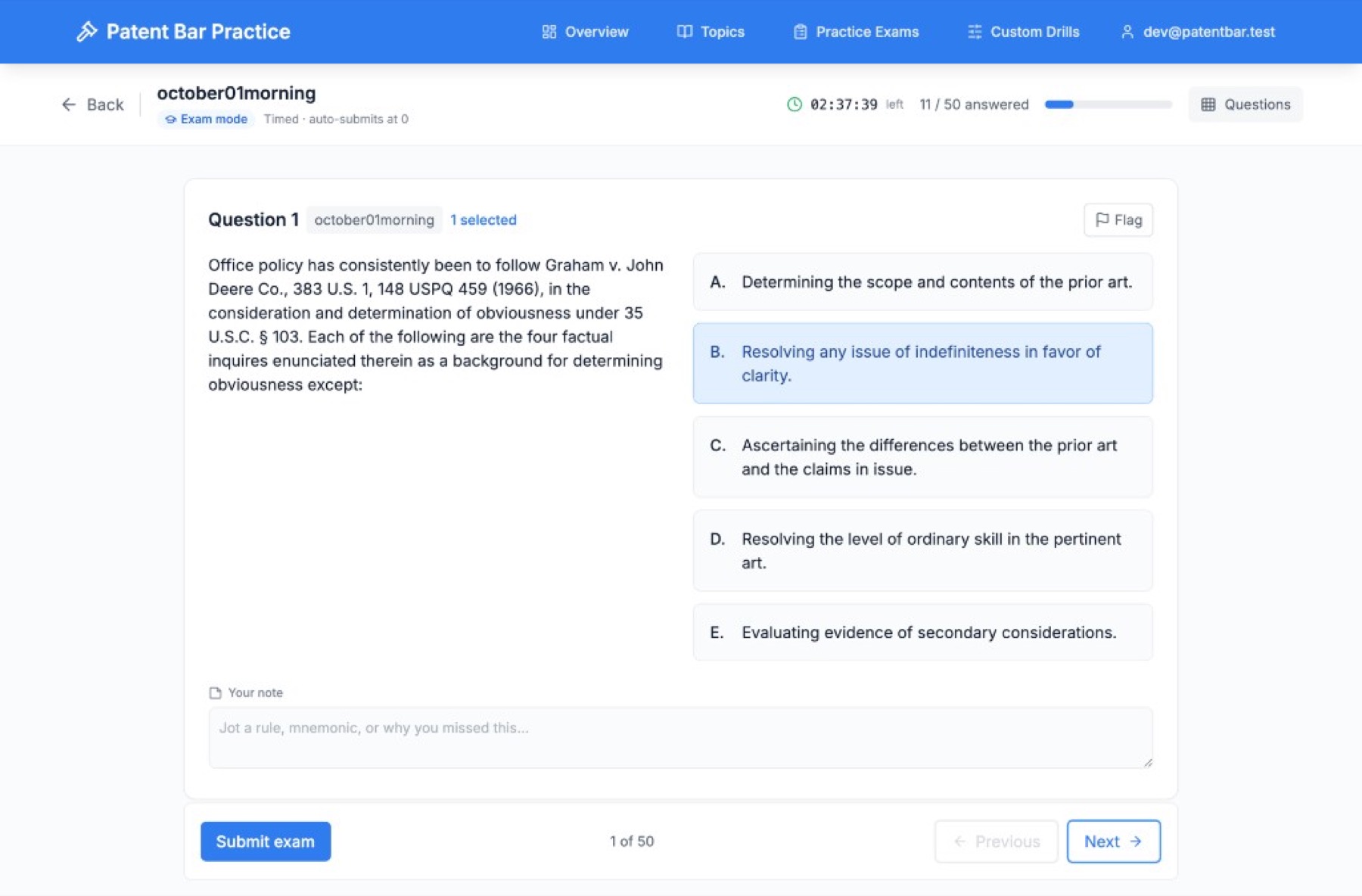Click the Exam mode graduation cap icon
1362x896 pixels.
point(170,119)
